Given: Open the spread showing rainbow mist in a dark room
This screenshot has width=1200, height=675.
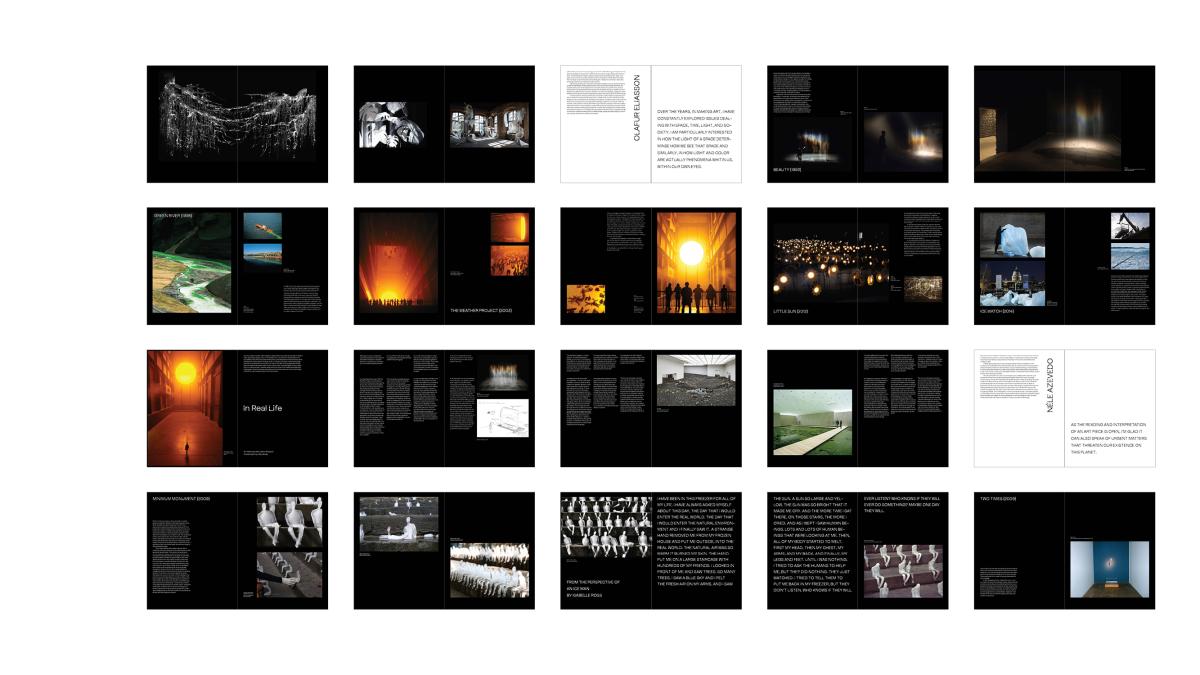Looking at the screenshot, I should click(1064, 124).
